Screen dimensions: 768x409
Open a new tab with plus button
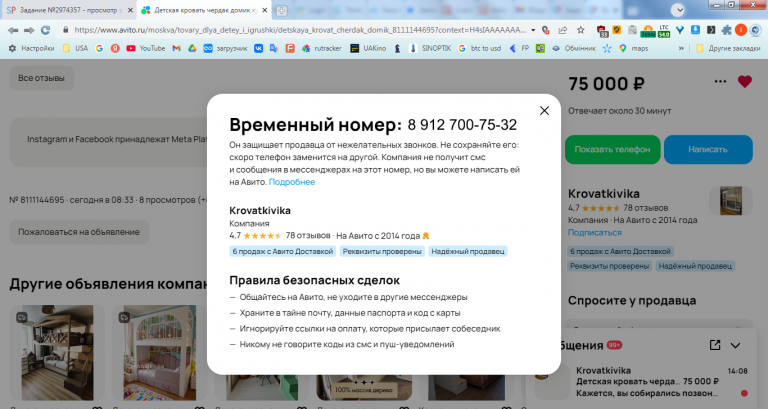point(281,10)
